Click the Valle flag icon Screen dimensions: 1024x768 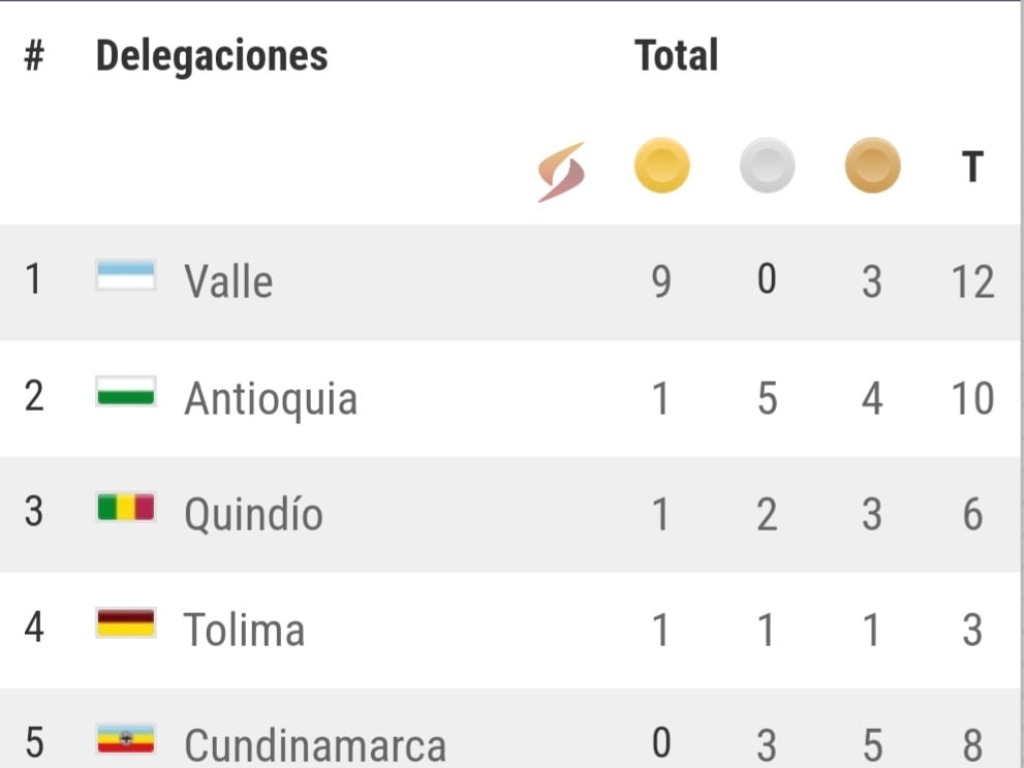125,275
